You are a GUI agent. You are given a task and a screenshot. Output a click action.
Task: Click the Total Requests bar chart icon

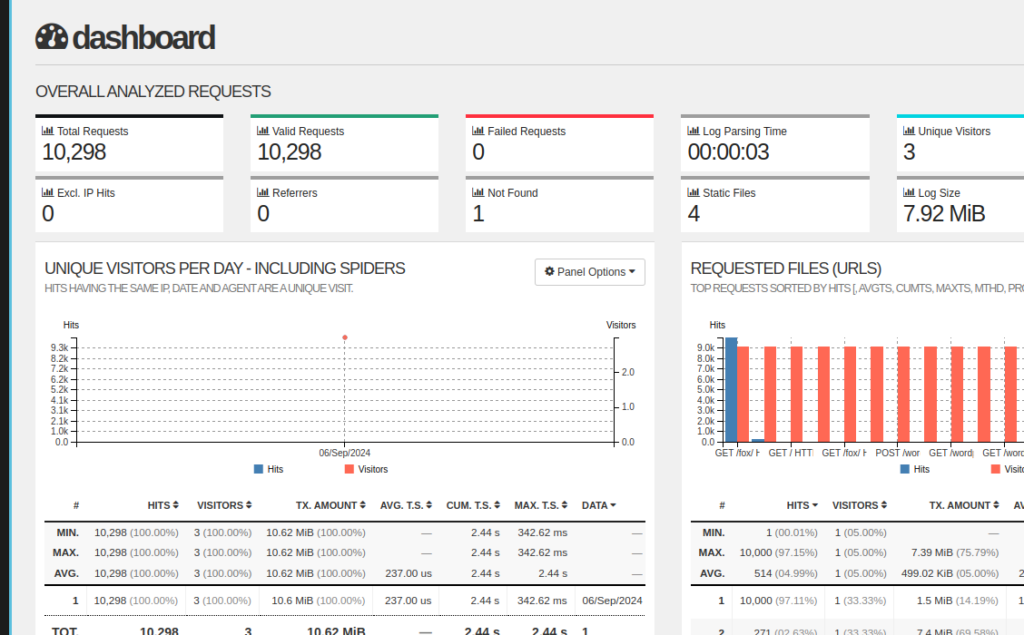point(47,131)
